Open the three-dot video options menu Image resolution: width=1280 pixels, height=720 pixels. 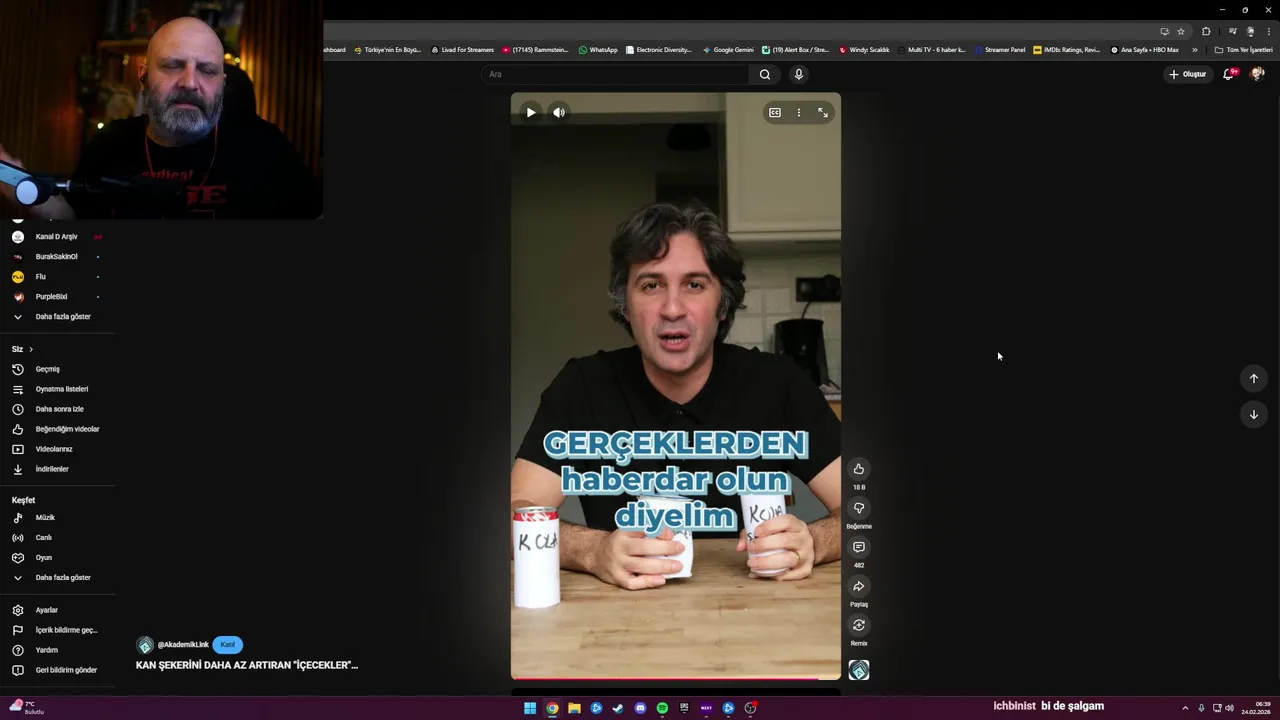coord(799,113)
